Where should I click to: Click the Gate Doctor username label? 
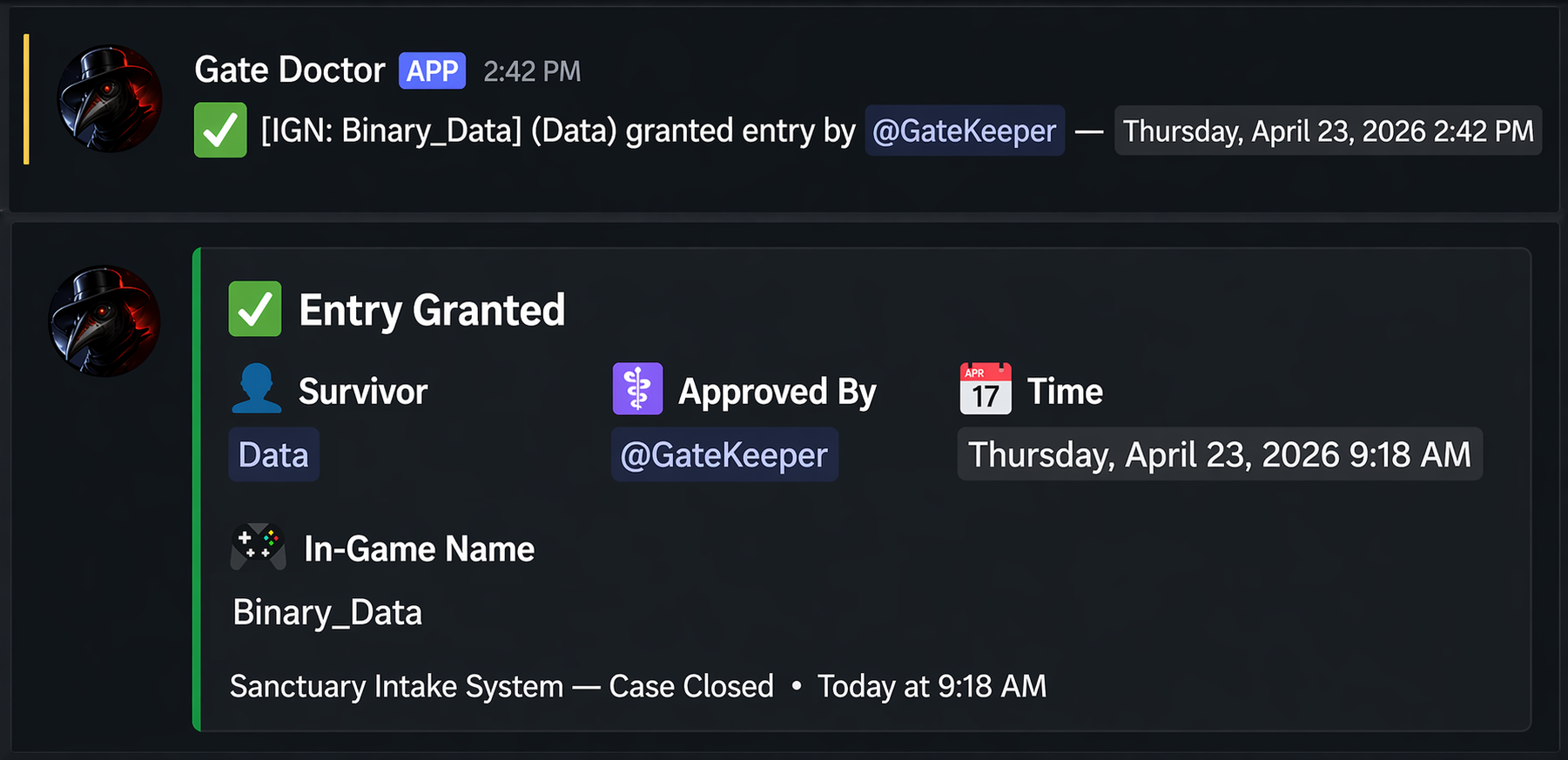pos(290,70)
